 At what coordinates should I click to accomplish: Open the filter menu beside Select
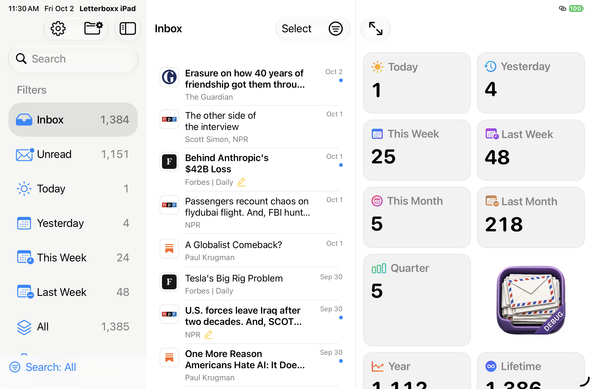pos(336,28)
